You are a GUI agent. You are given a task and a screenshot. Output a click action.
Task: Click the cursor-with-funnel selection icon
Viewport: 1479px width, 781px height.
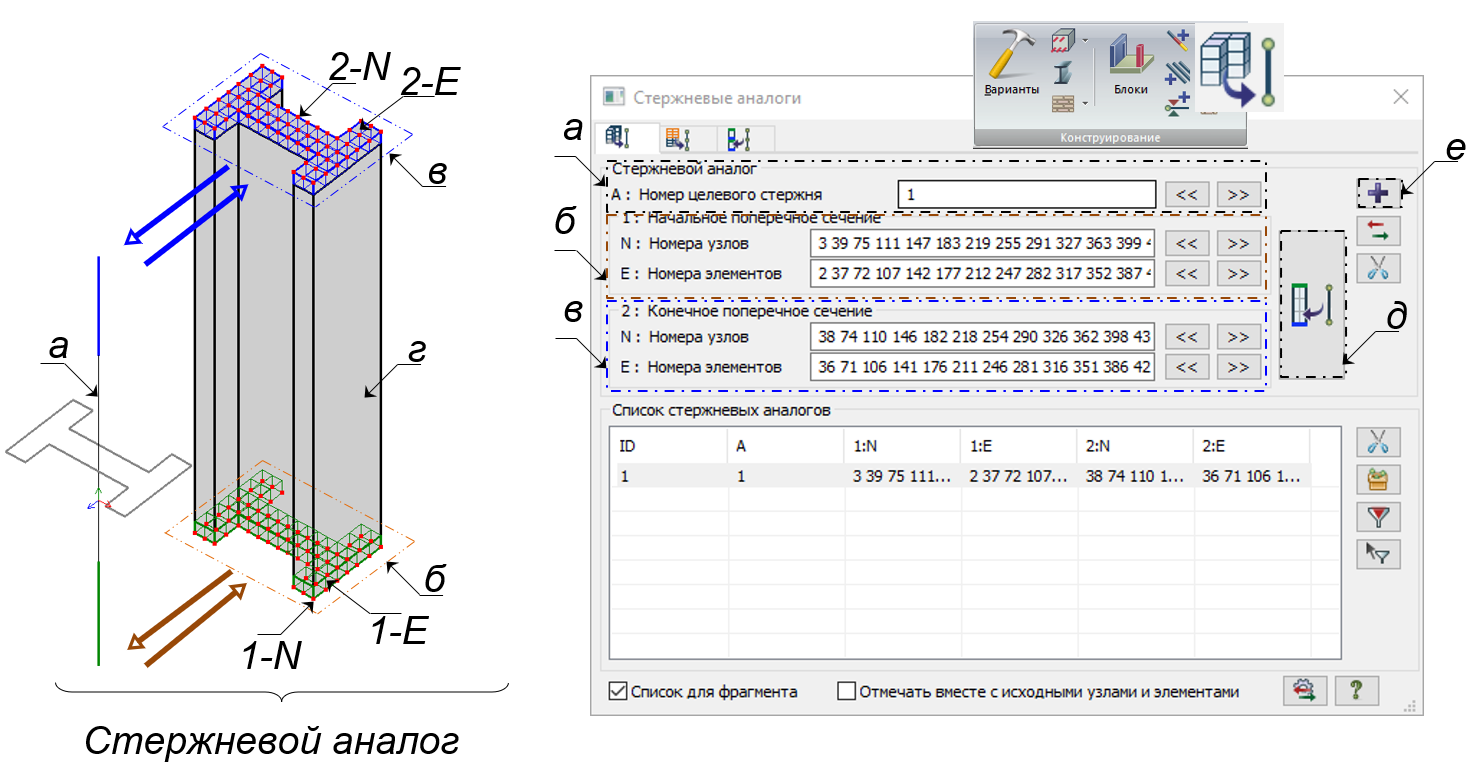coord(1378,554)
